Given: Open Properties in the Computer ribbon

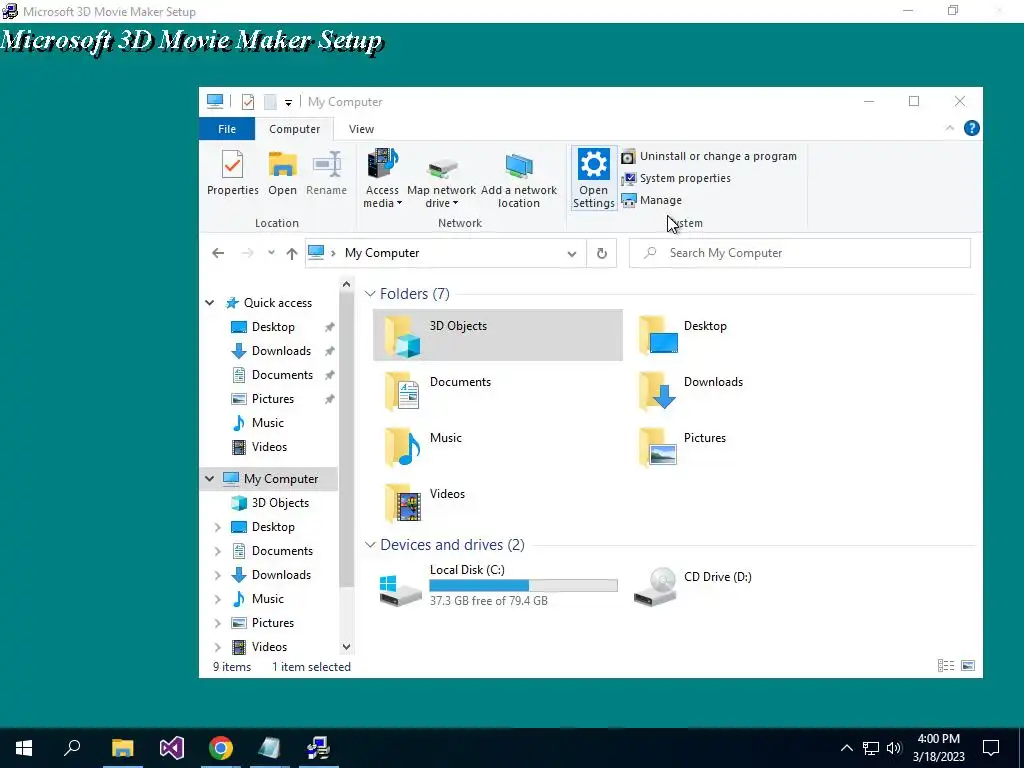Looking at the screenshot, I should pos(232,172).
